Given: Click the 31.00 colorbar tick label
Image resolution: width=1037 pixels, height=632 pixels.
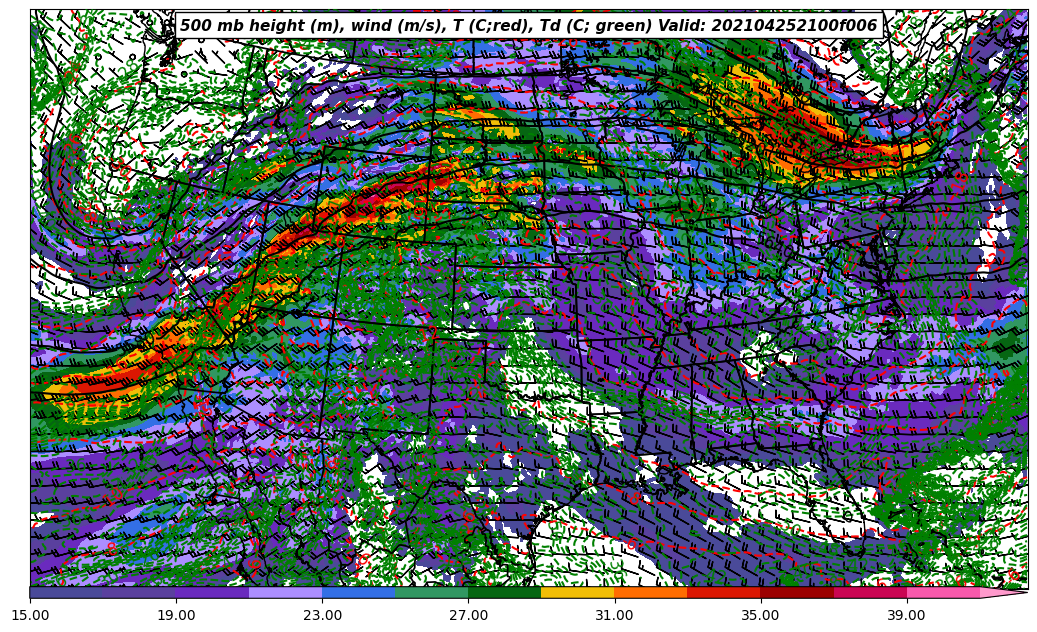Looking at the screenshot, I should click(614, 615).
